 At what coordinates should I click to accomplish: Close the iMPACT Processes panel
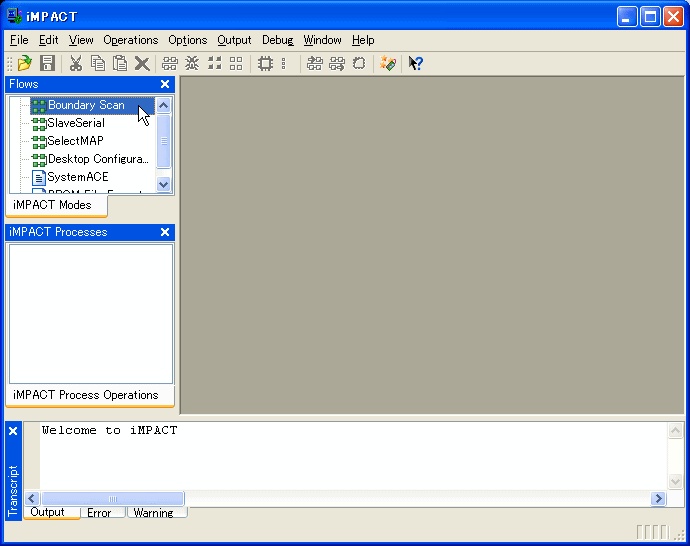tap(165, 232)
